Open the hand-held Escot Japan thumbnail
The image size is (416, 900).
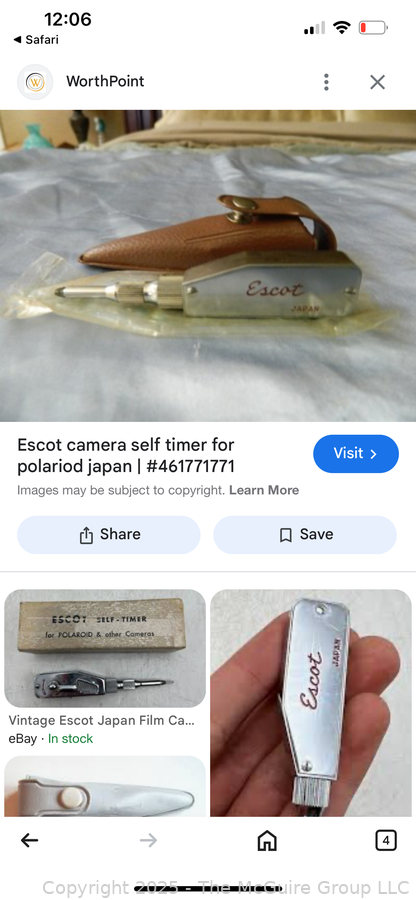pyautogui.click(x=311, y=703)
